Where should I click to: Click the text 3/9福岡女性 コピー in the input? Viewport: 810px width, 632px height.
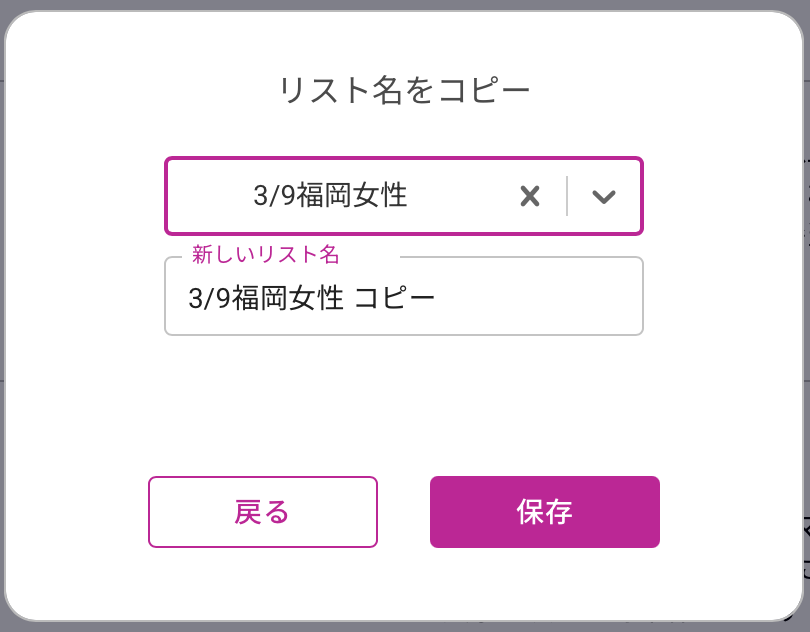pos(312,297)
